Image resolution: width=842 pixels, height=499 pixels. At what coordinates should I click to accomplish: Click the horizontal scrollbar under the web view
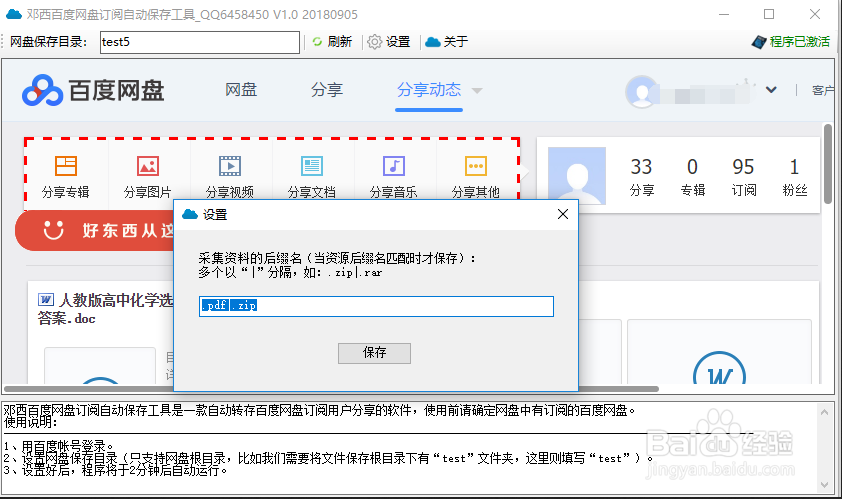point(331,389)
